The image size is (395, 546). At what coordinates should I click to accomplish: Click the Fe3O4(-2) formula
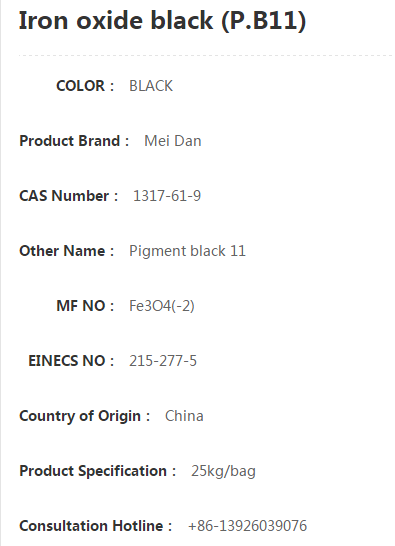[162, 306]
